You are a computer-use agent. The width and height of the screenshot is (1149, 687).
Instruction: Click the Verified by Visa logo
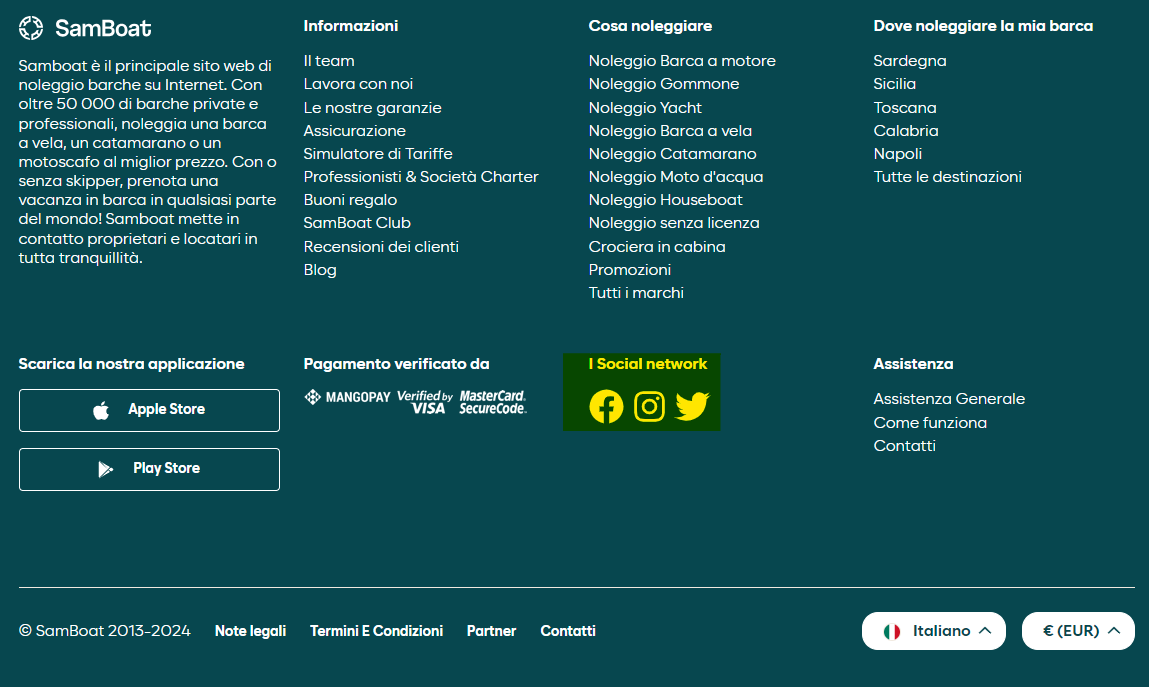coord(425,402)
